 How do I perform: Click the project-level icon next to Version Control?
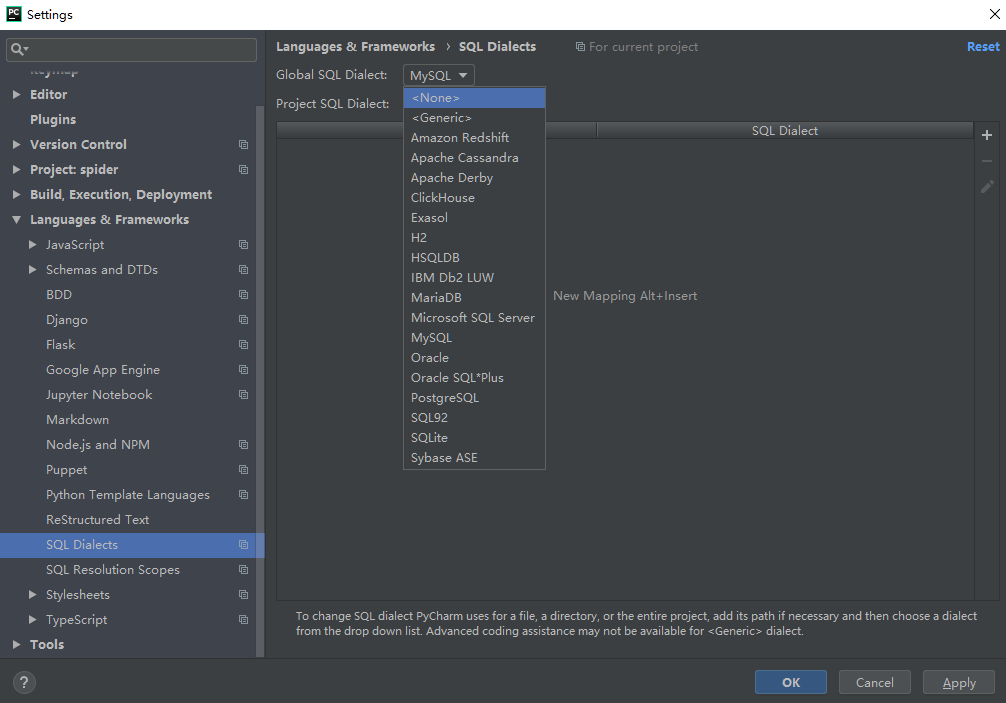coord(243,144)
